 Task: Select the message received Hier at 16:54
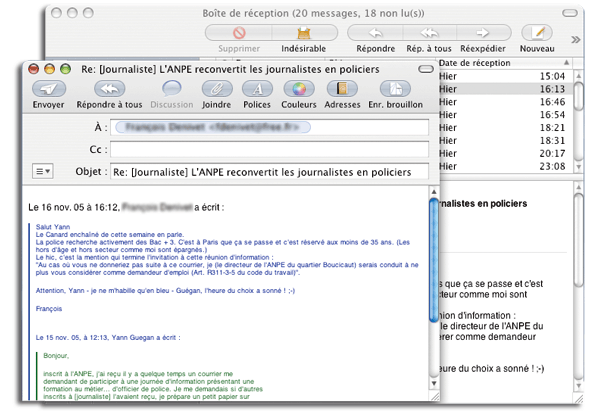pos(505,115)
